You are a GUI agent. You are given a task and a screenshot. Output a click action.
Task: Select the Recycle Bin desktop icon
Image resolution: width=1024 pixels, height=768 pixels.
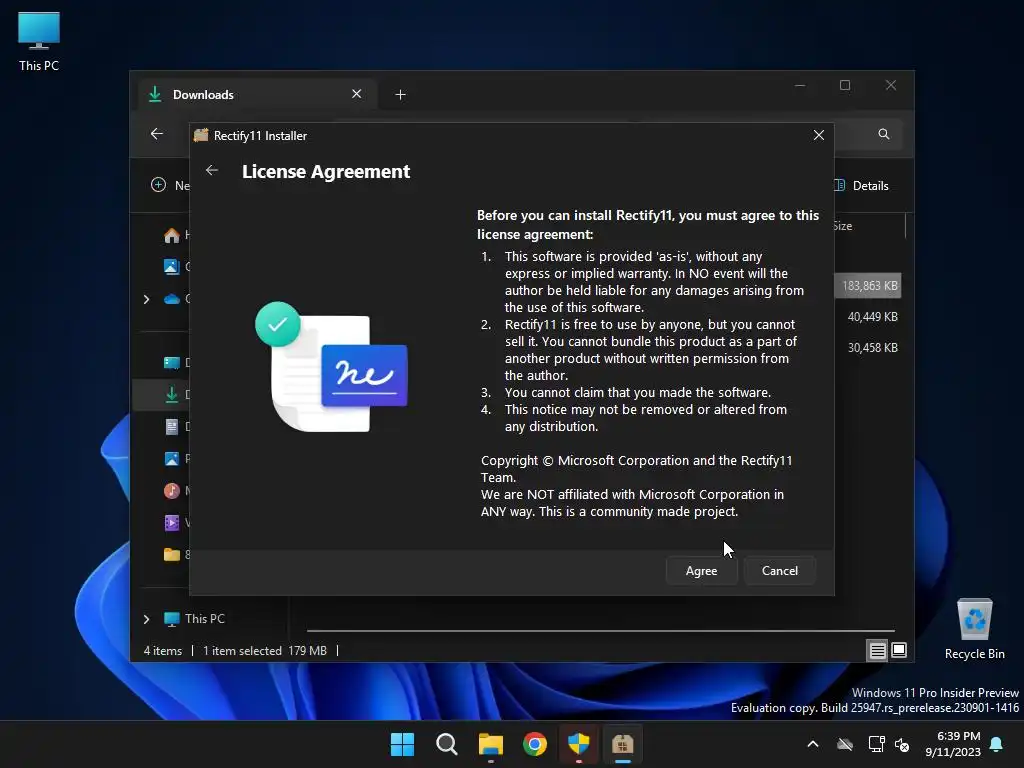click(x=974, y=630)
